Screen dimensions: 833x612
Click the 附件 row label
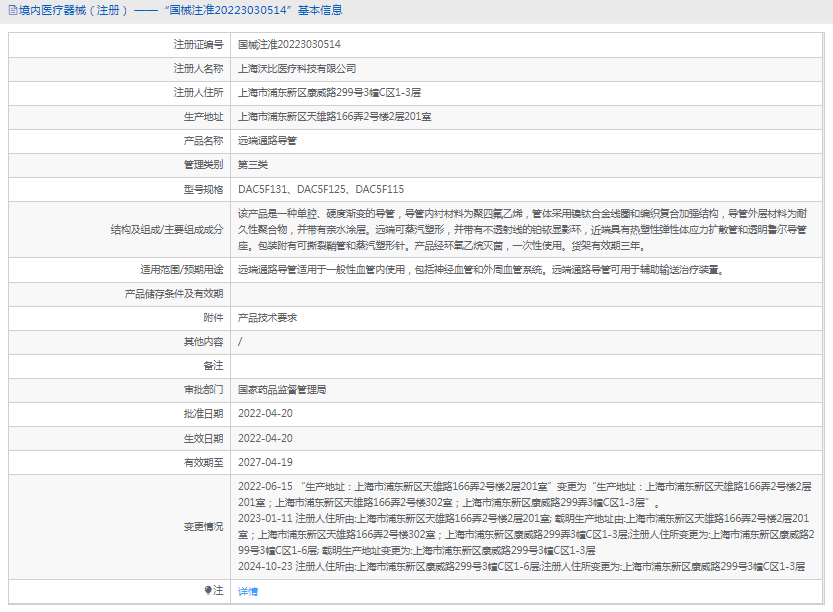tap(213, 318)
